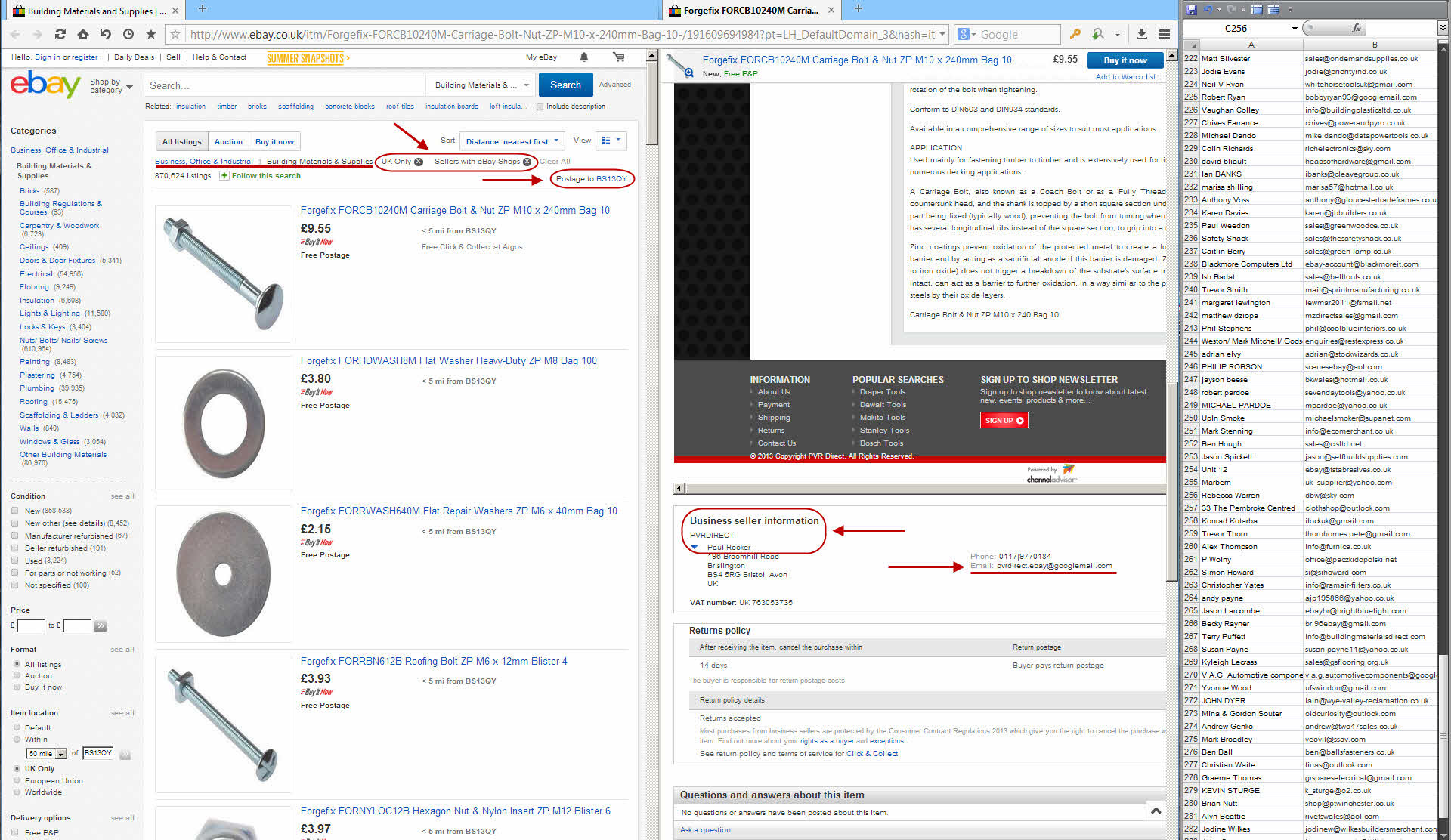Image resolution: width=1451 pixels, height=840 pixels.
Task: Click into the eBay search field
Action: coord(285,85)
